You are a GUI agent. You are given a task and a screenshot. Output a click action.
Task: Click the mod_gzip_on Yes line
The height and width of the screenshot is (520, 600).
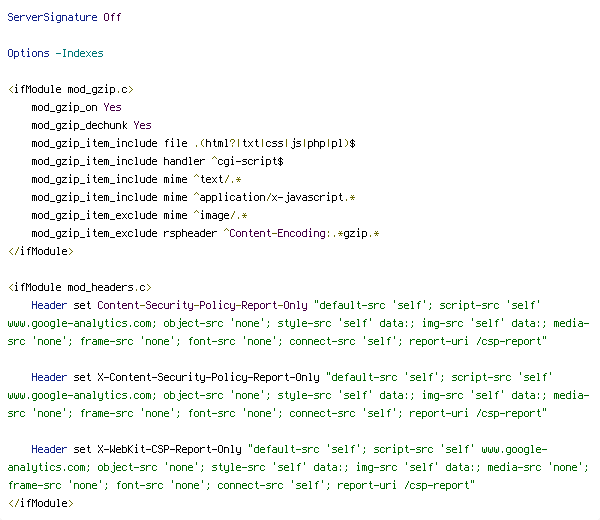click(x=77, y=108)
